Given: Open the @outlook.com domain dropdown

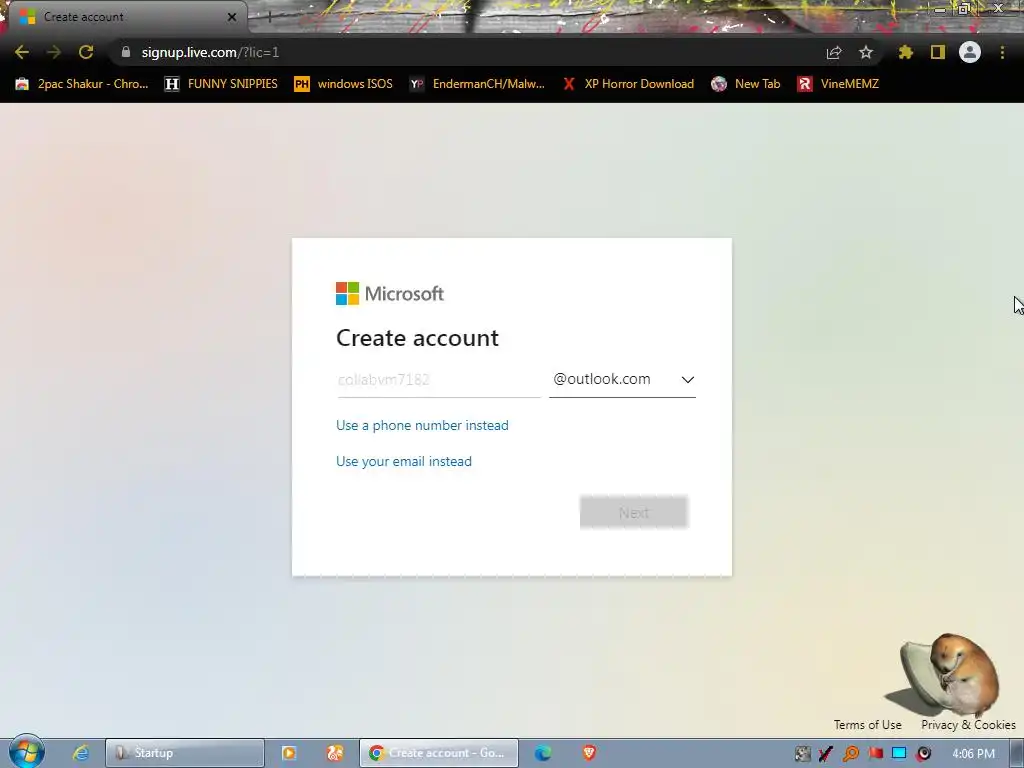Looking at the screenshot, I should tap(622, 379).
